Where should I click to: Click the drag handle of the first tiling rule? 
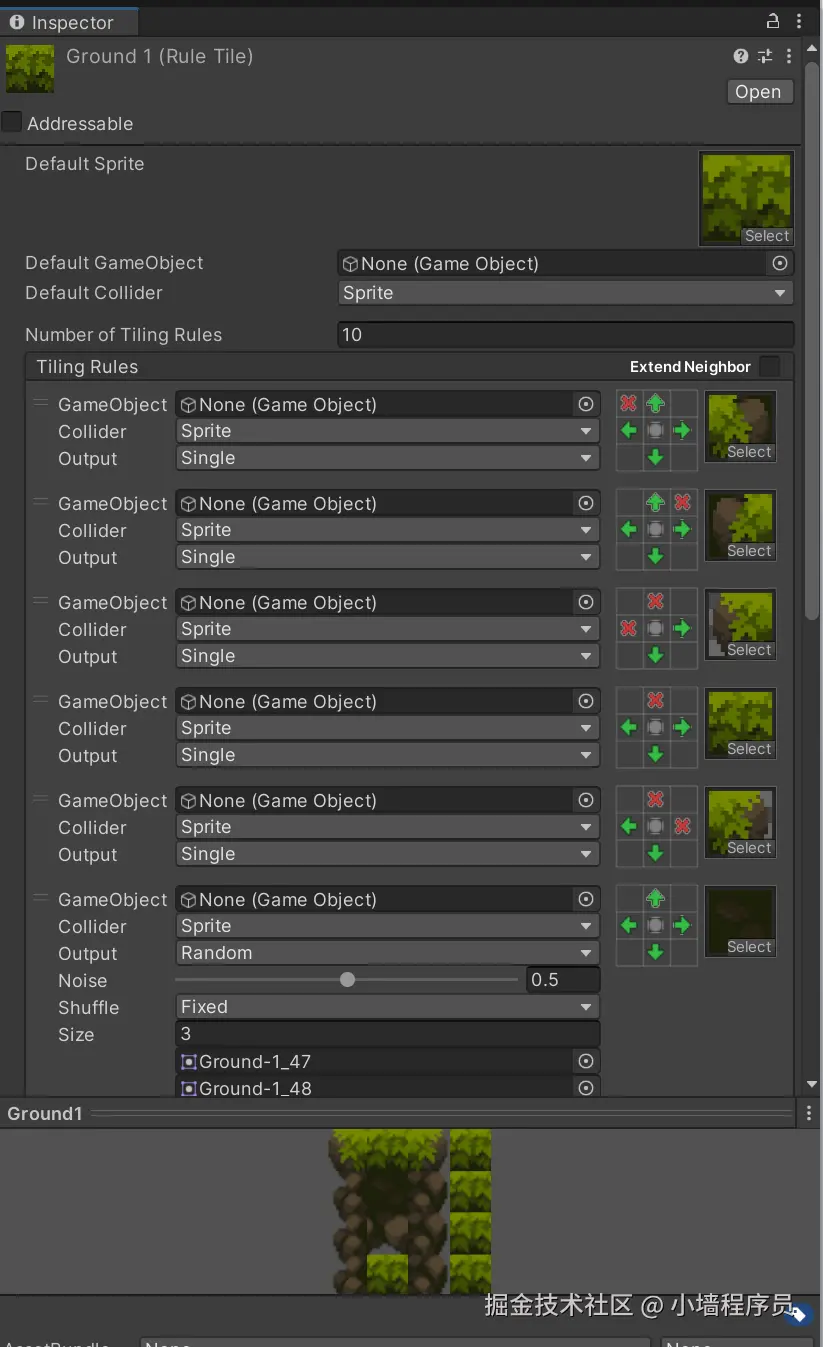(x=41, y=402)
